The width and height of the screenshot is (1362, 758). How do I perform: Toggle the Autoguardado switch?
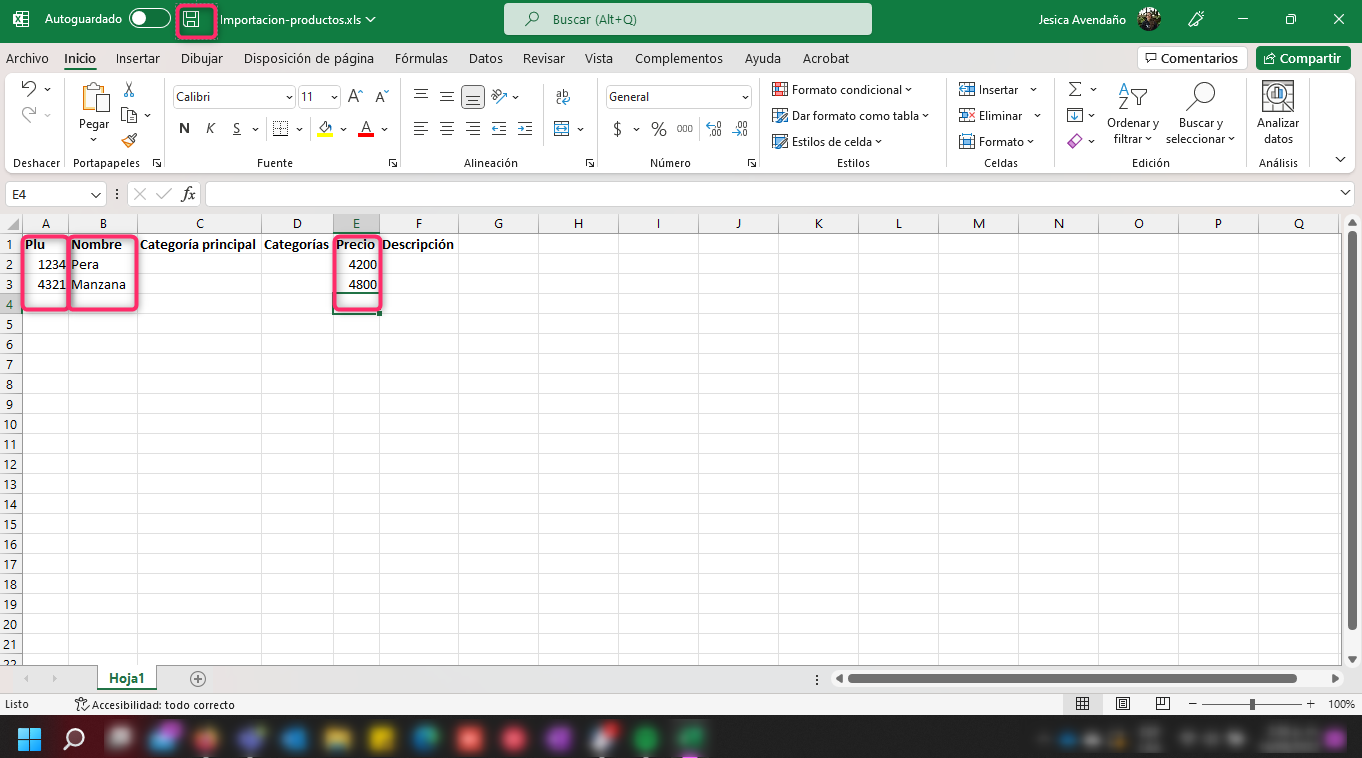(149, 19)
